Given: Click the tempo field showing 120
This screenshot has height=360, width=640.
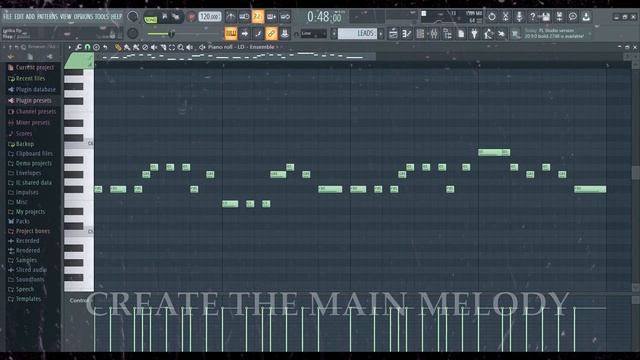Looking at the screenshot, I should 210,17.
